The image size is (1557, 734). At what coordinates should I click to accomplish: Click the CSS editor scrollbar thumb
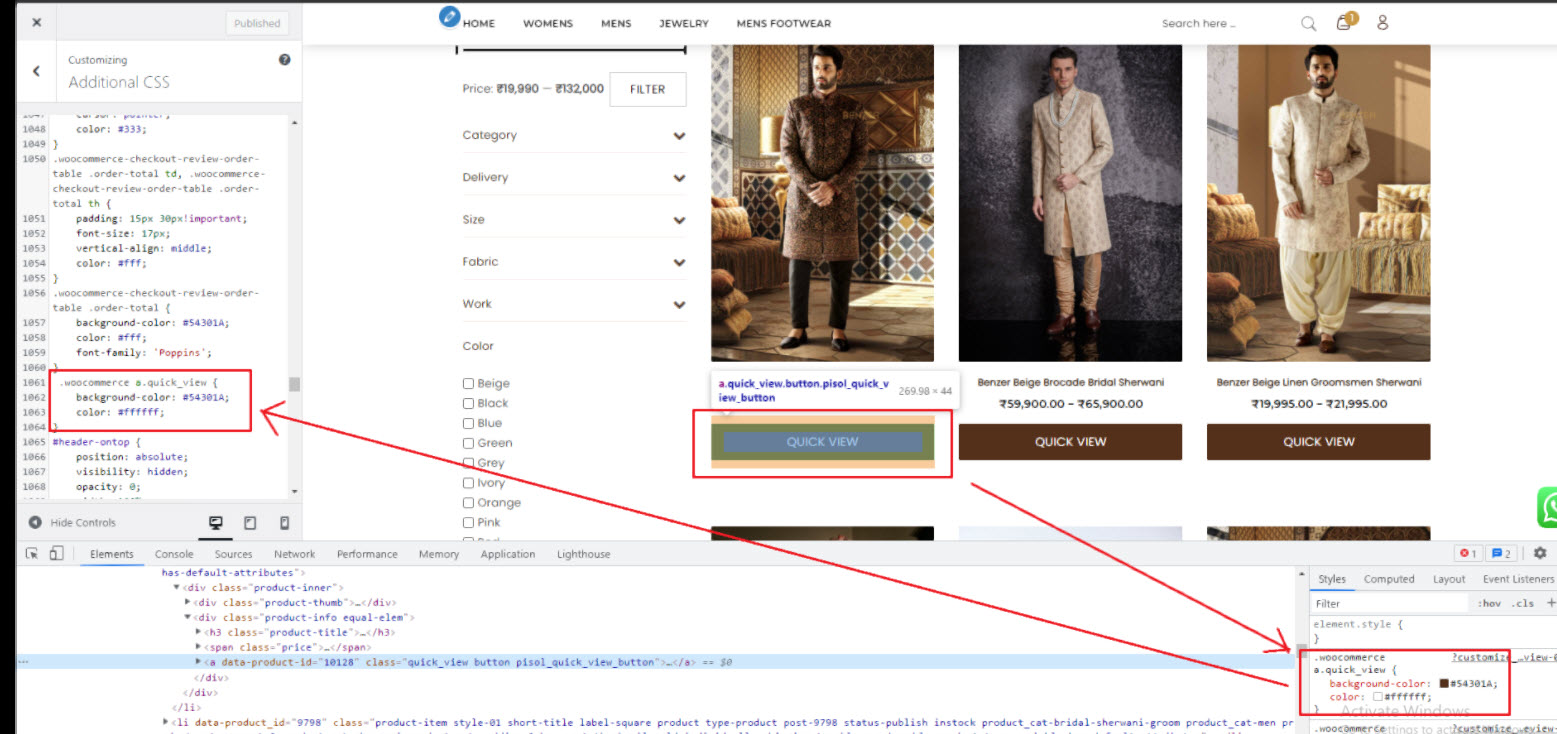point(294,384)
